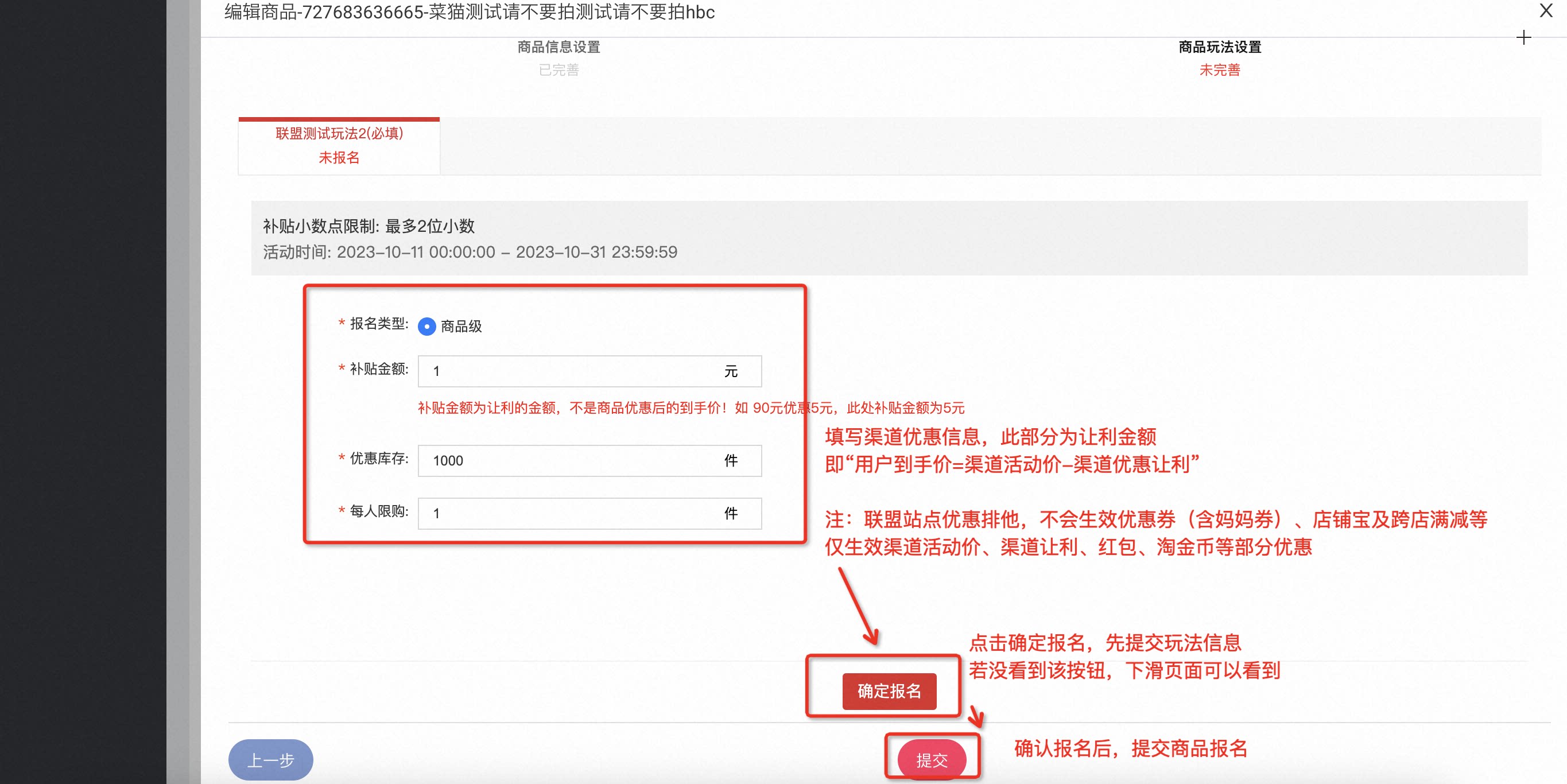Open the 联盟测试玩法2(必填) tab

click(339, 145)
